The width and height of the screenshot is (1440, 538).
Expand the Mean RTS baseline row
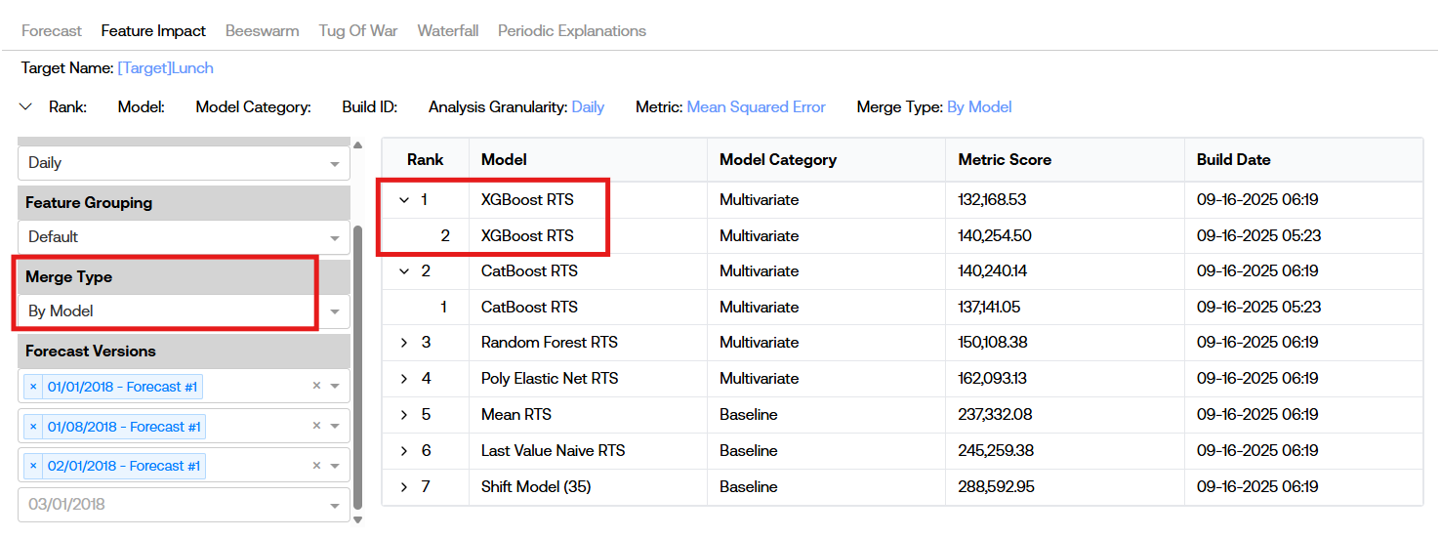[404, 414]
